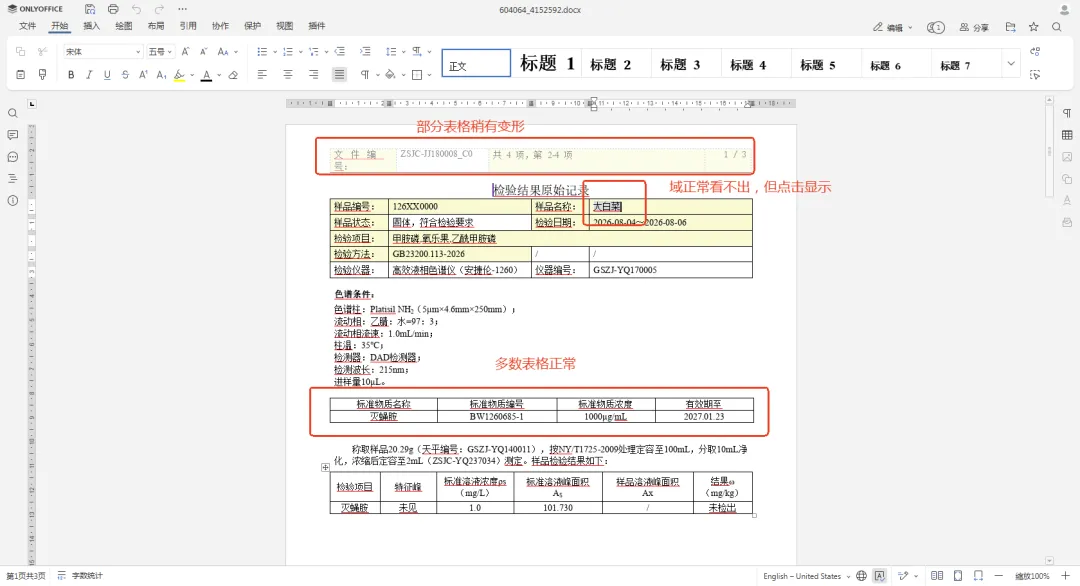
Task: Decrease the font size
Action: [x=203, y=52]
